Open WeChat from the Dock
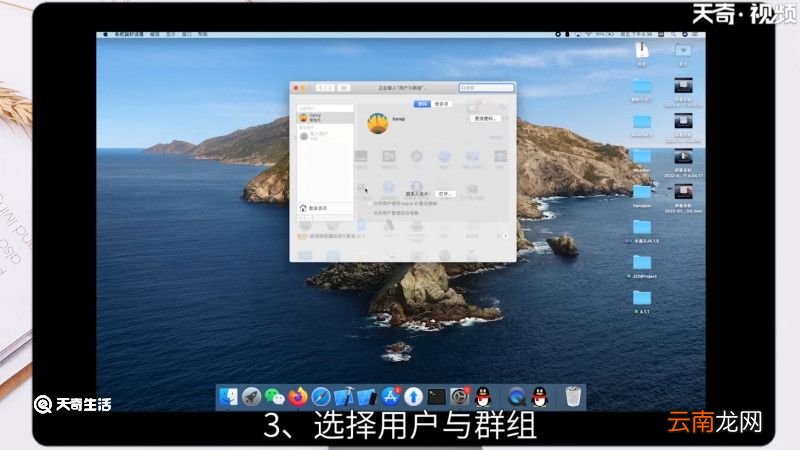The image size is (800, 450). [x=274, y=396]
